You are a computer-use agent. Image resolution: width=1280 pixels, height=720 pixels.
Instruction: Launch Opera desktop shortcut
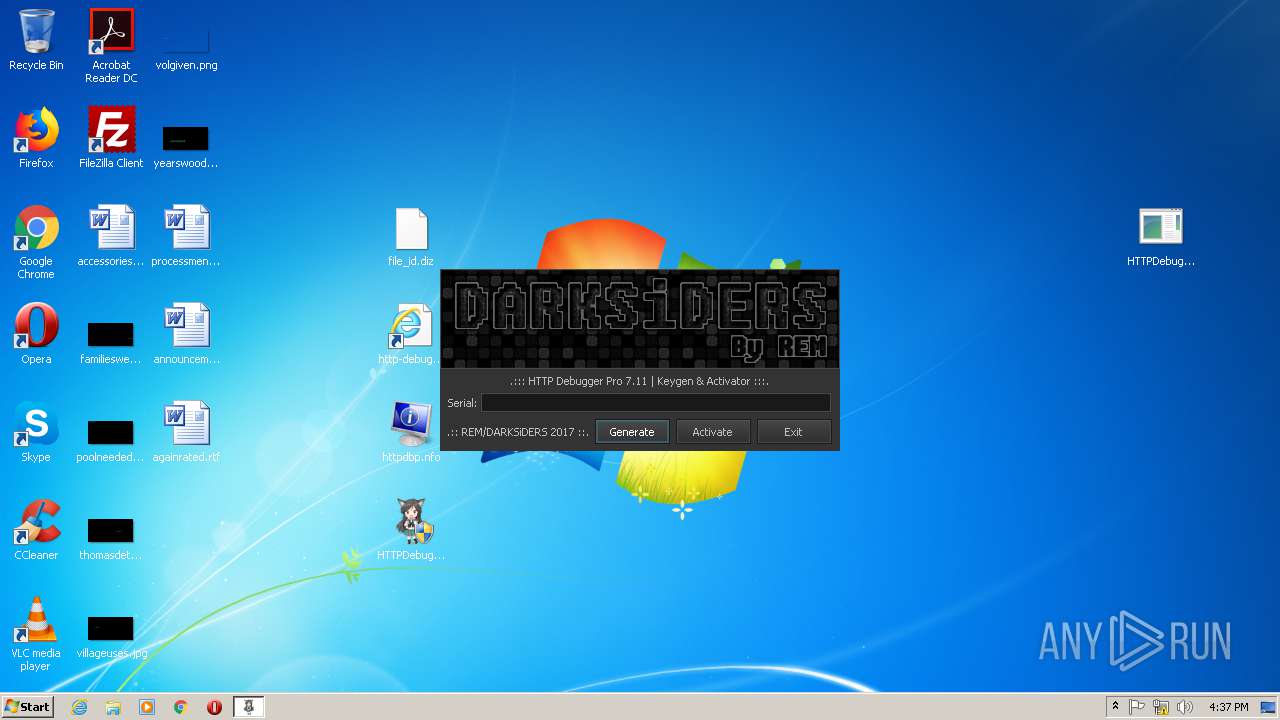point(36,335)
